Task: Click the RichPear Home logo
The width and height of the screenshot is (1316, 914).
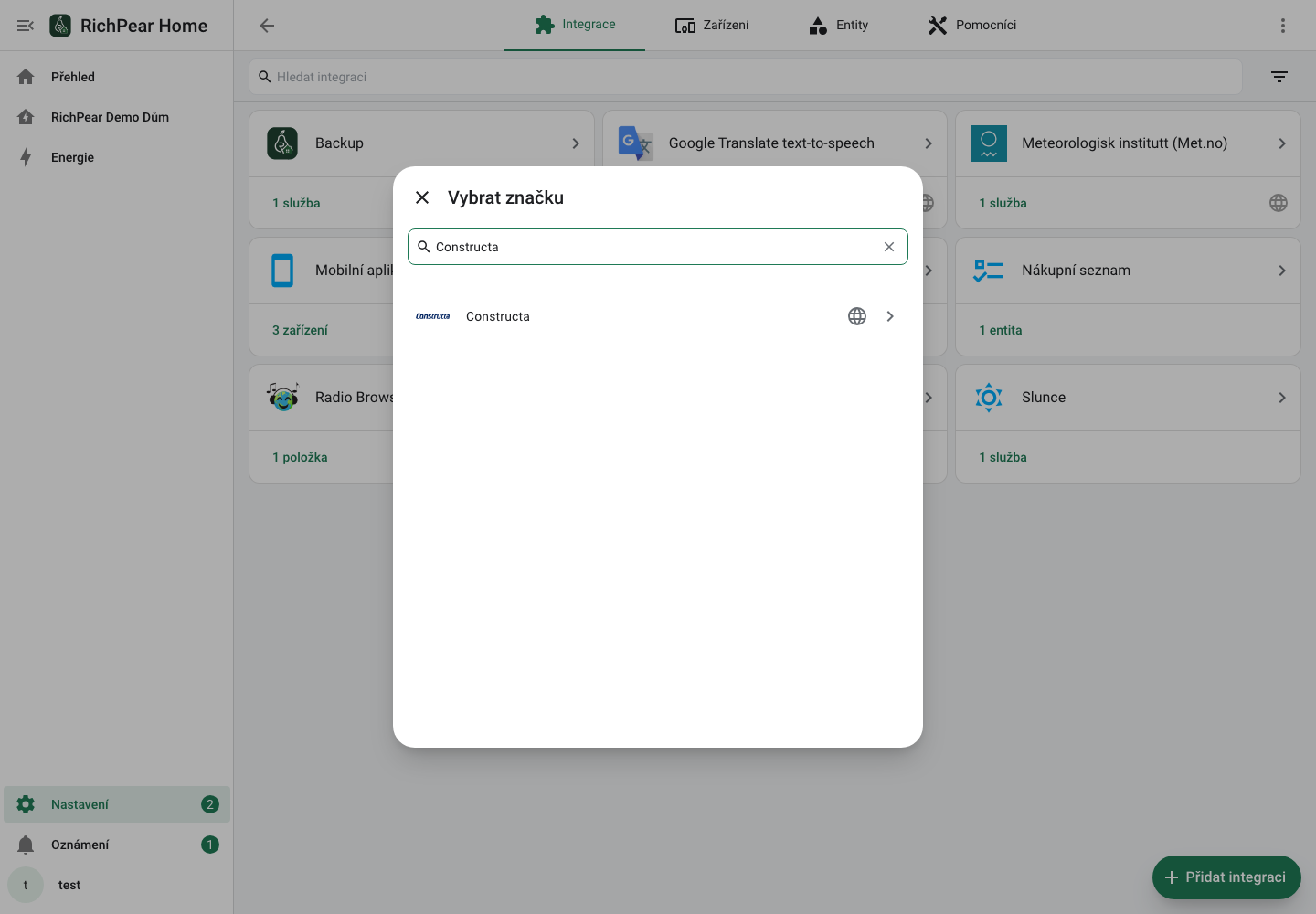Action: click(x=60, y=26)
